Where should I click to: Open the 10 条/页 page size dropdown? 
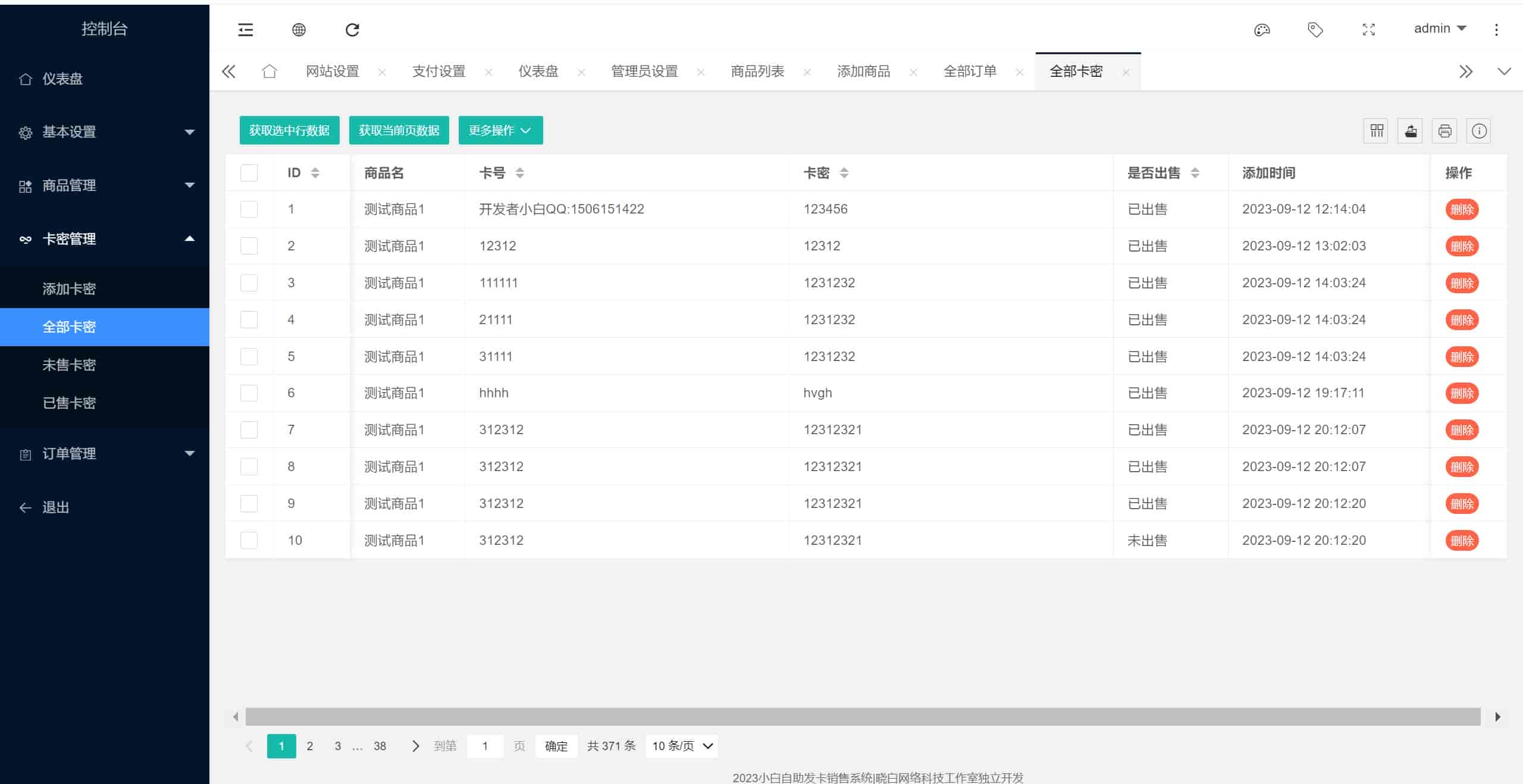click(x=681, y=746)
